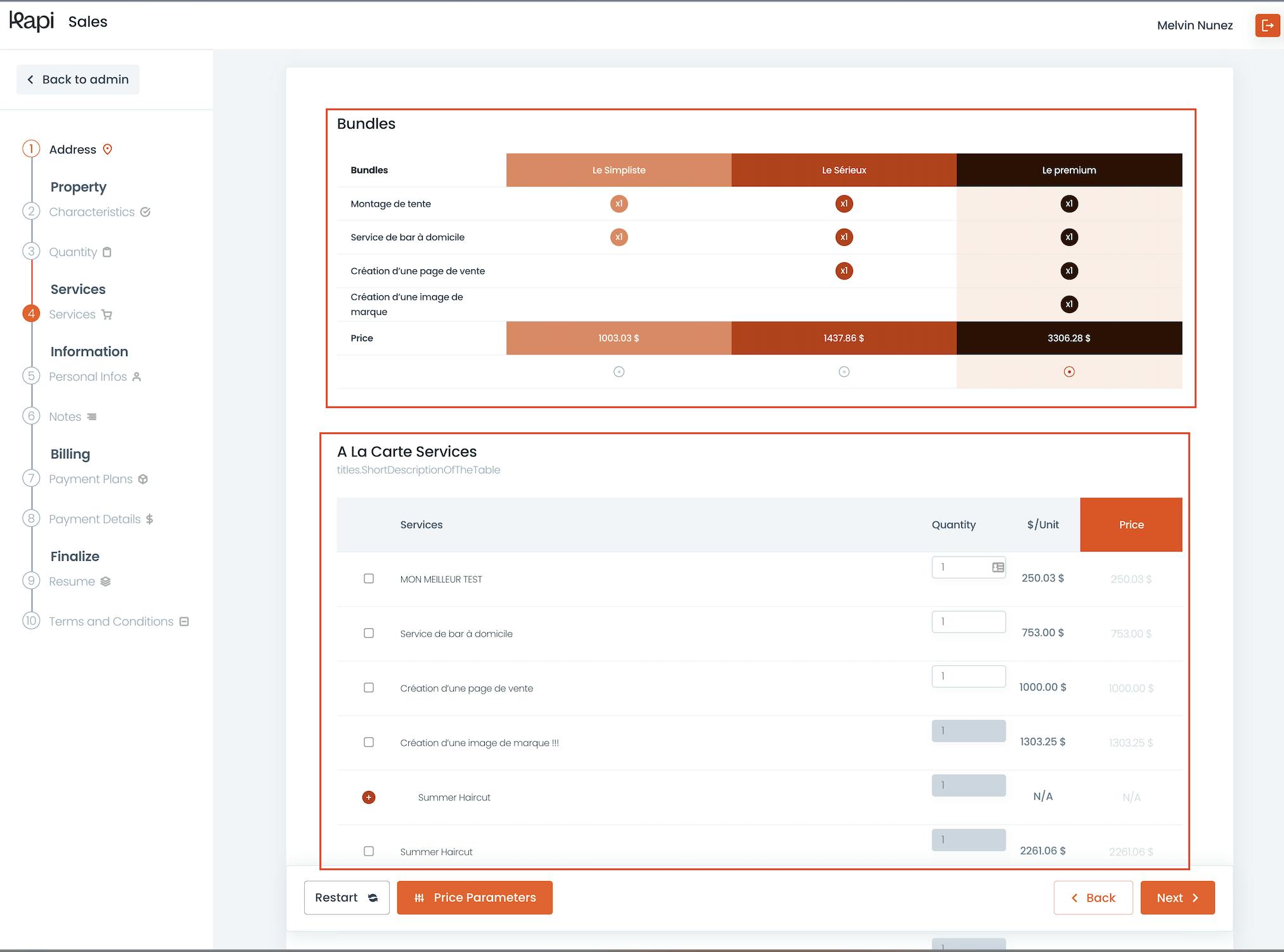Click the cart icon beside Services step
The image size is (1284, 952).
[107, 314]
